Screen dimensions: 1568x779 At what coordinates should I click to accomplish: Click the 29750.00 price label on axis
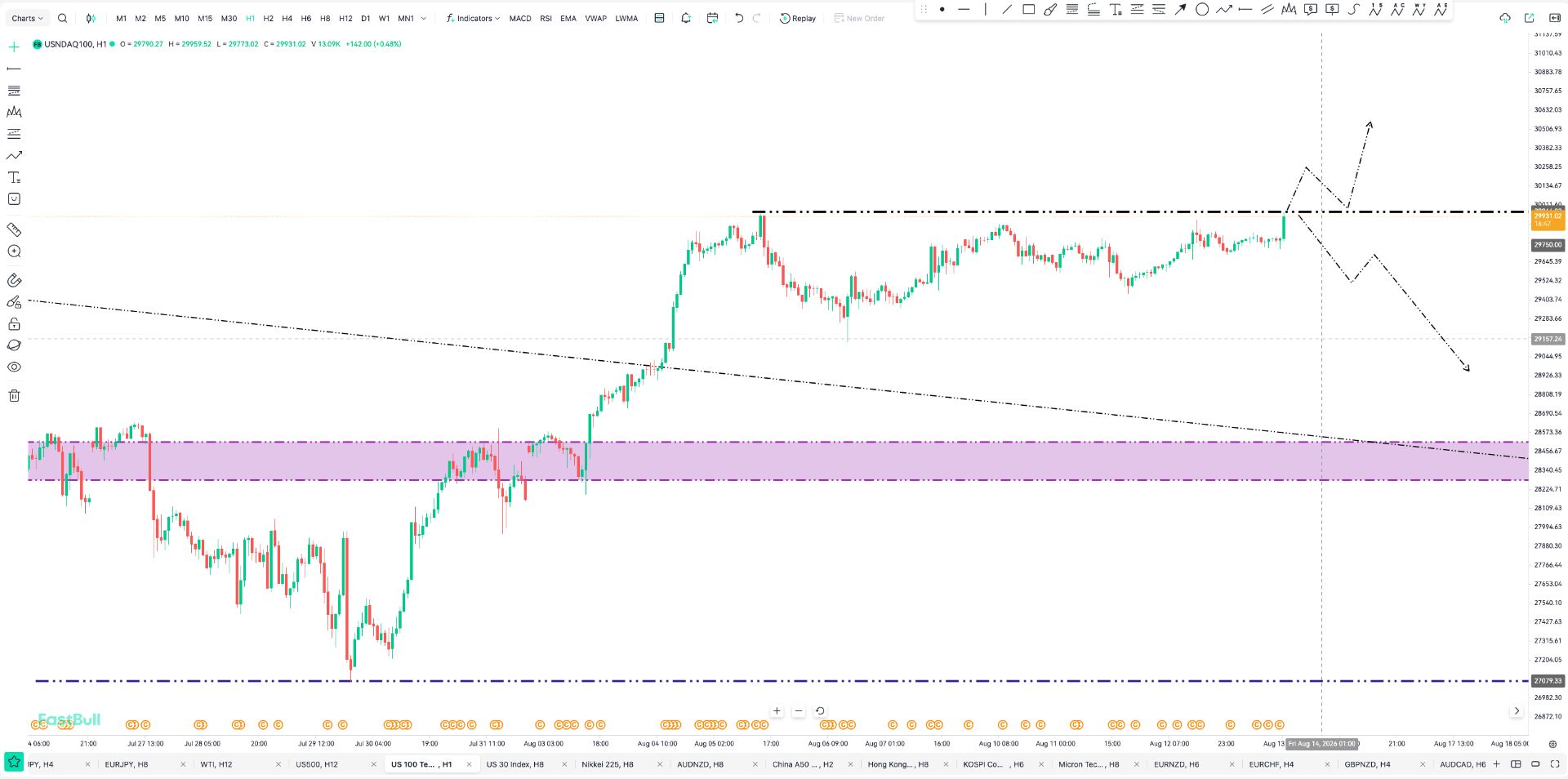(1548, 245)
